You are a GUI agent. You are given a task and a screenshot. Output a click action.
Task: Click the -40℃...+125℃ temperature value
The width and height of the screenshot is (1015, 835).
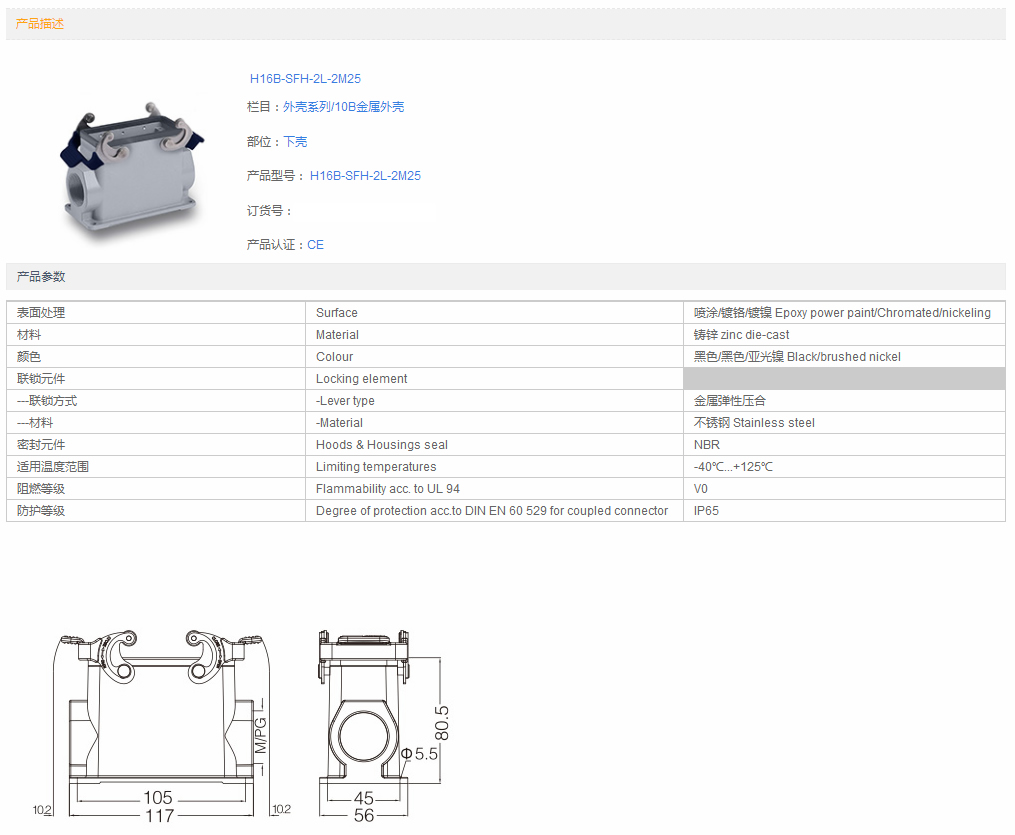click(733, 467)
